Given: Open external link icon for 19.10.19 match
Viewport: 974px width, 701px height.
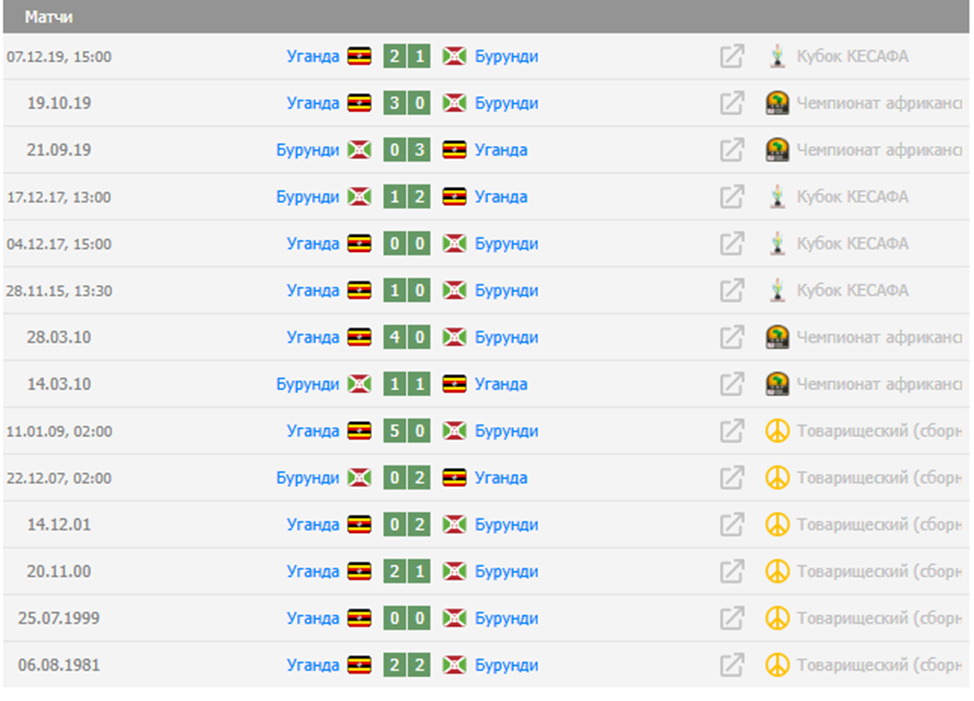Looking at the screenshot, I should 732,103.
